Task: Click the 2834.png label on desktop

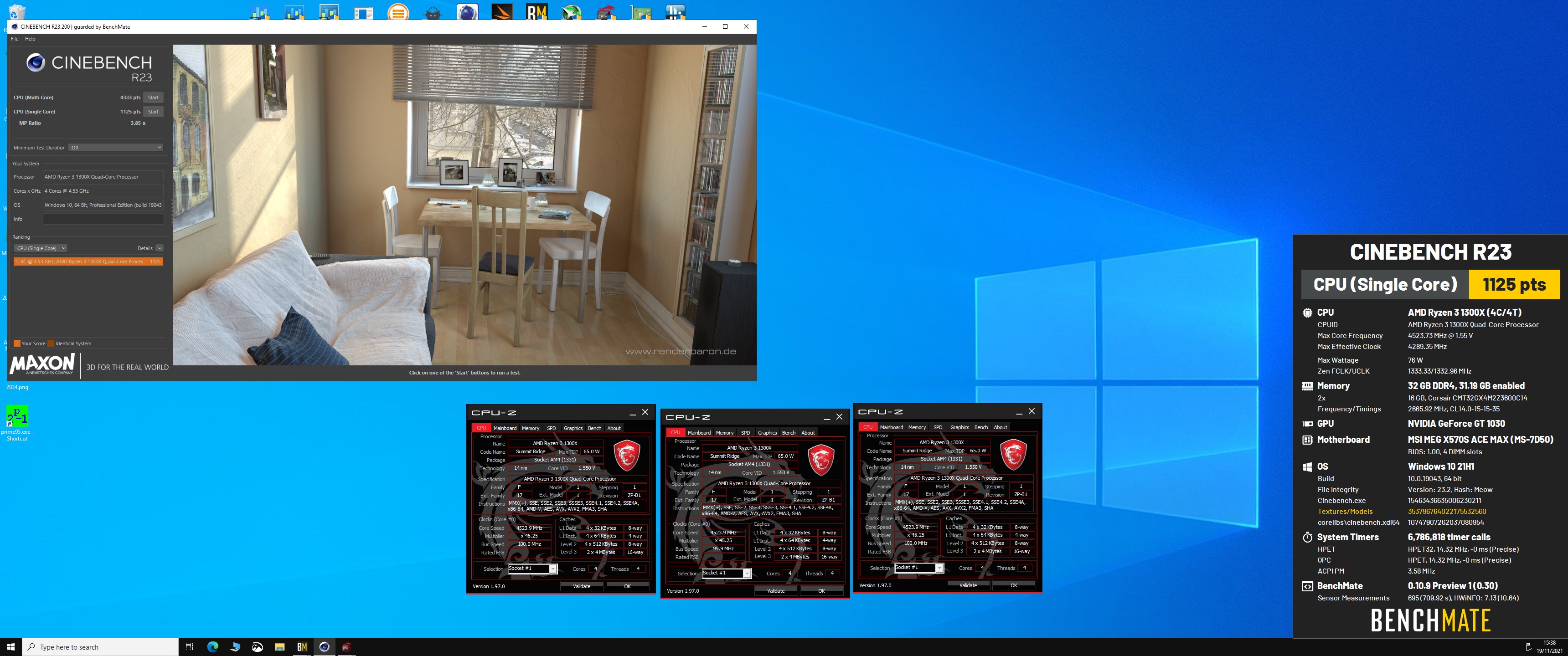Action: pyautogui.click(x=18, y=387)
